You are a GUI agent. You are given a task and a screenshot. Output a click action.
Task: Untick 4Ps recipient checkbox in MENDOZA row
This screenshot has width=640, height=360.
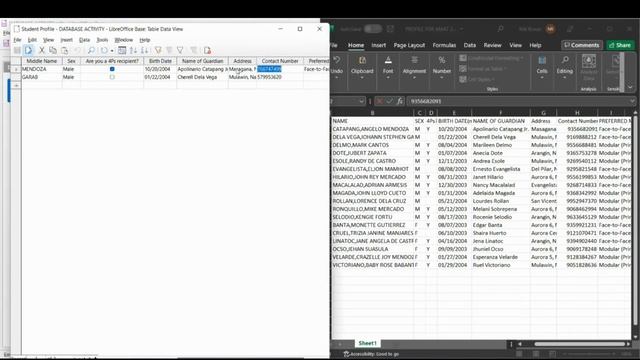(112, 69)
